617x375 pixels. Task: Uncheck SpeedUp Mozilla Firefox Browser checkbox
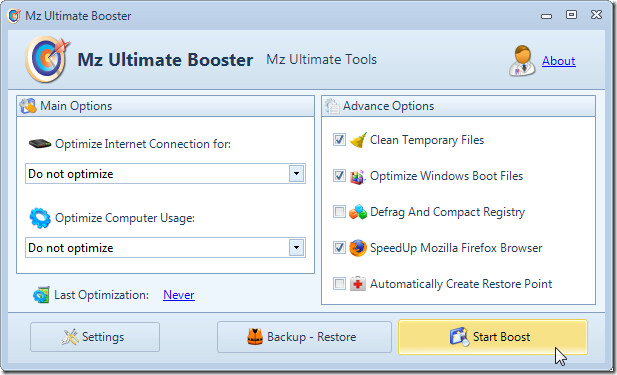point(339,248)
